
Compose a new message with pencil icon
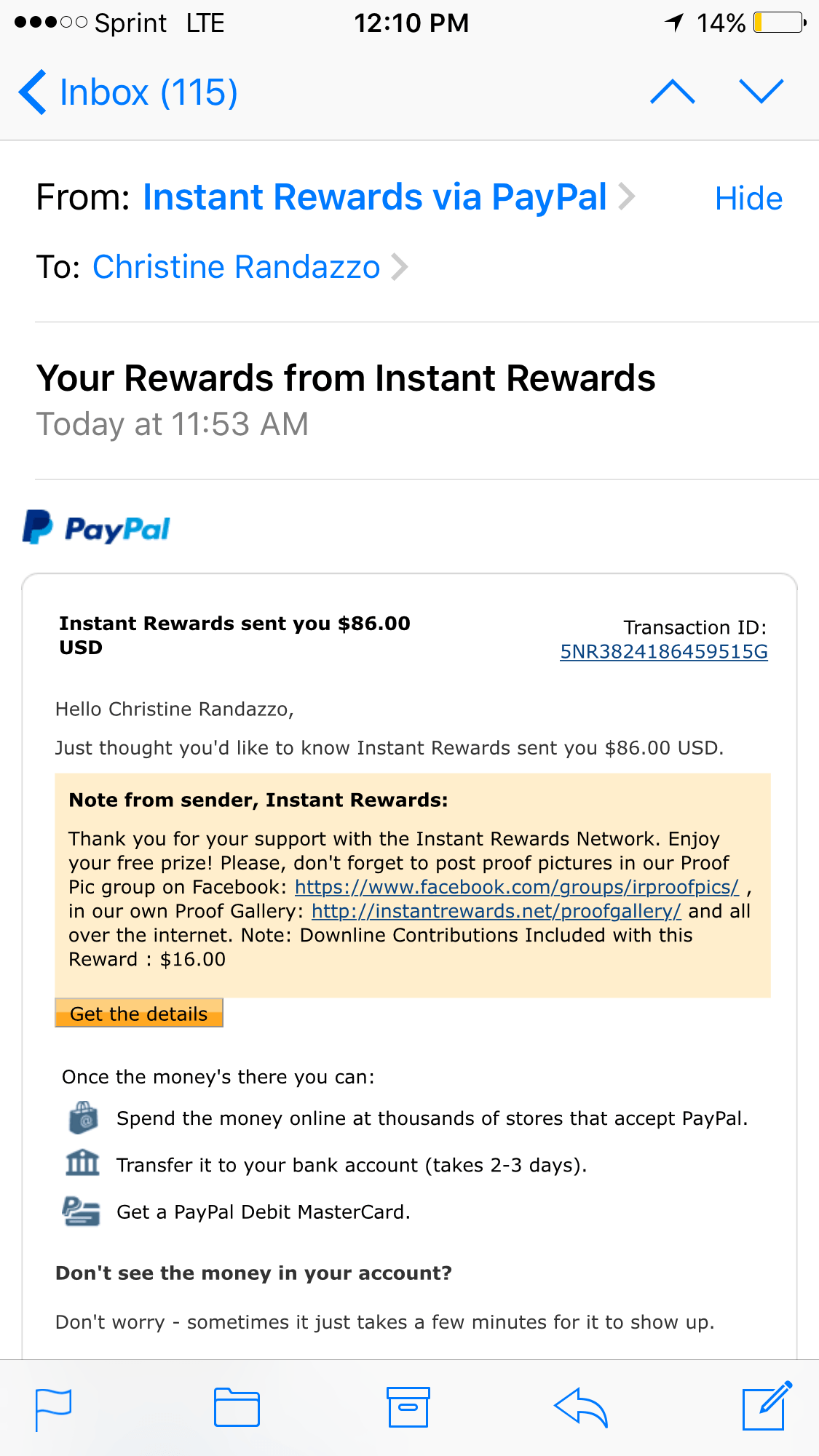(x=767, y=1406)
